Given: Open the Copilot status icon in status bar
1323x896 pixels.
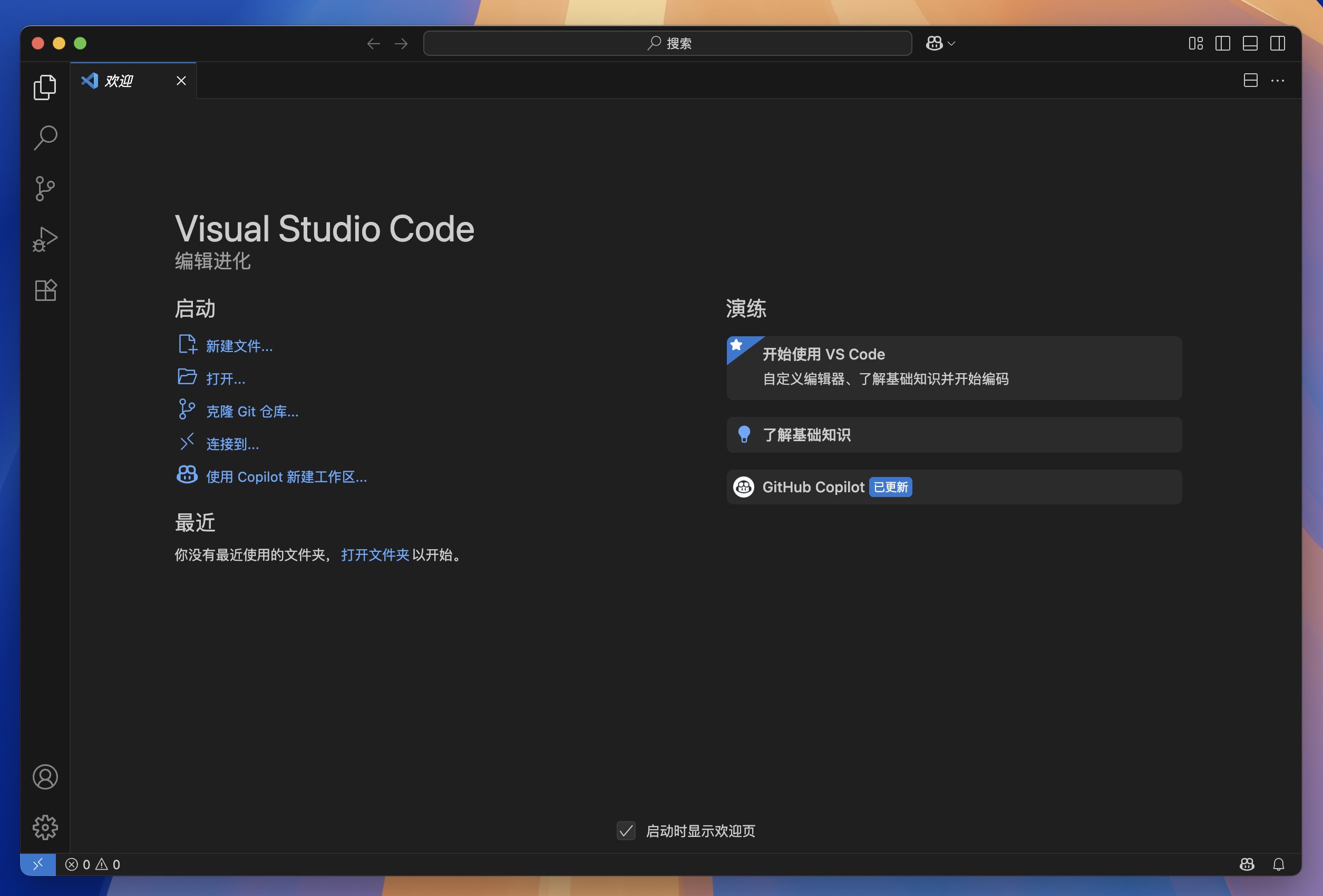Looking at the screenshot, I should [x=1247, y=865].
